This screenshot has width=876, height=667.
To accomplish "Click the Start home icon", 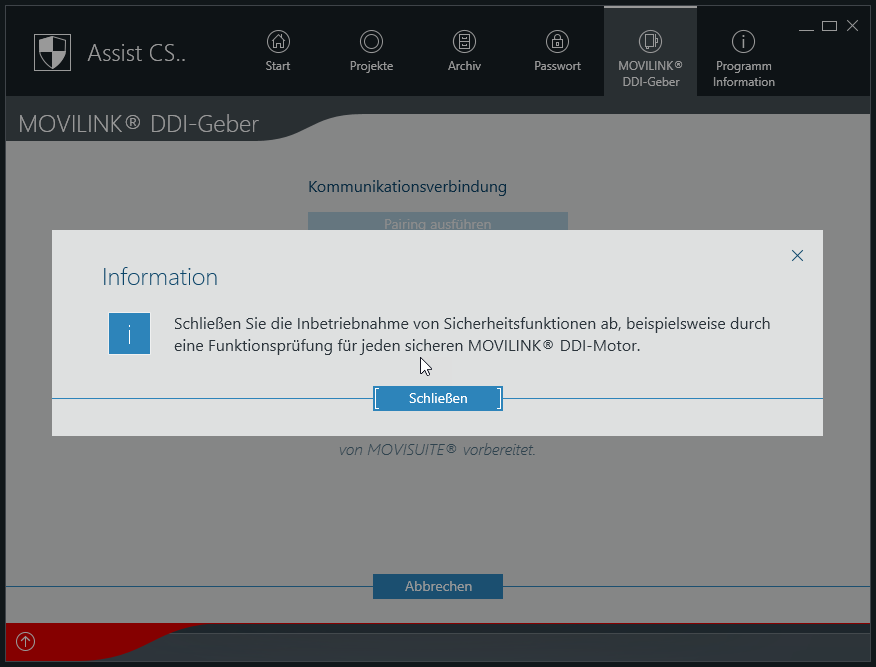I will coord(278,42).
